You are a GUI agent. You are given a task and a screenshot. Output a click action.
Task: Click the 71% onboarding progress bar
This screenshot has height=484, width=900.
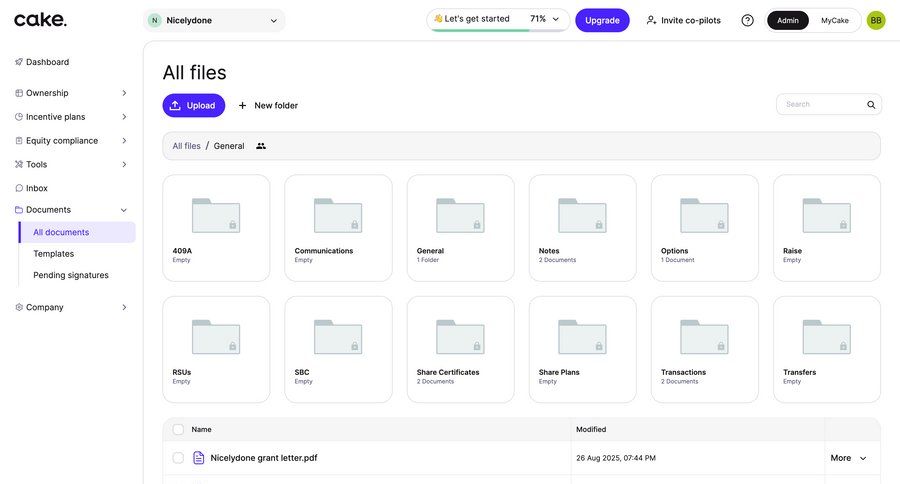(497, 30)
